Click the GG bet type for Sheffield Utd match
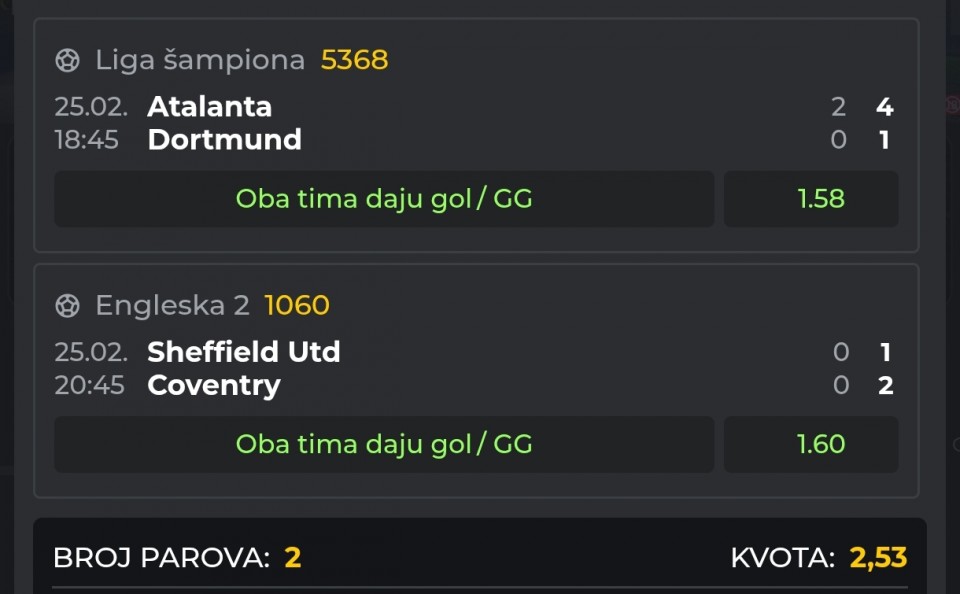960x594 pixels. point(384,444)
